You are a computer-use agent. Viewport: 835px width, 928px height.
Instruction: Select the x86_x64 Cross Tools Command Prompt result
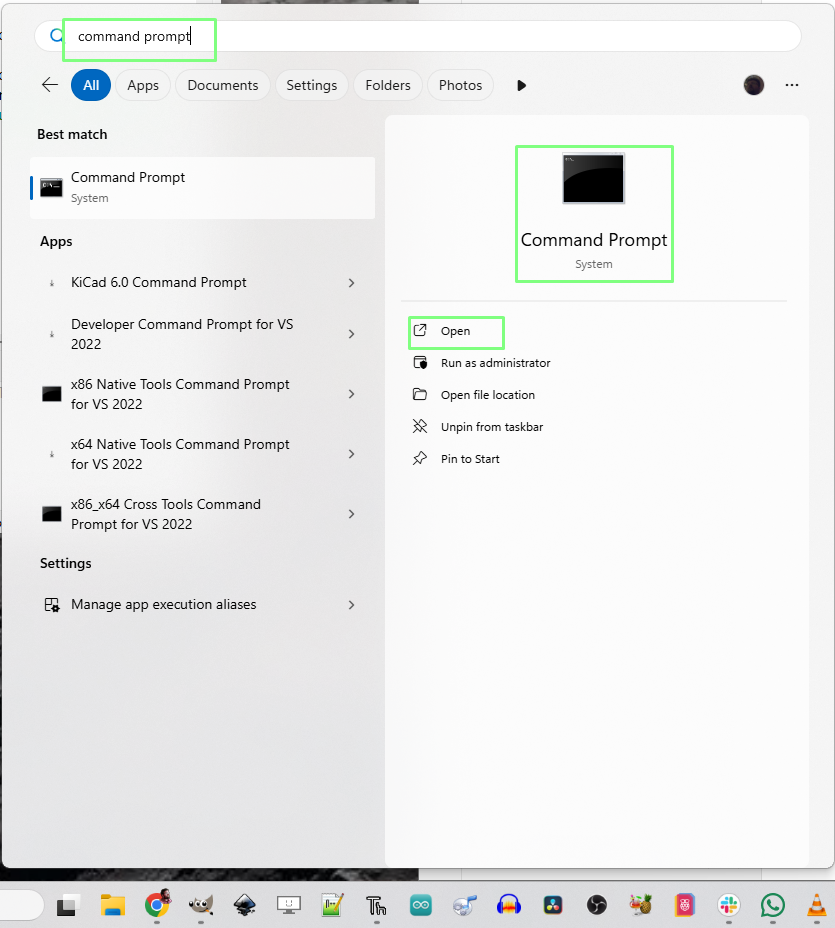click(x=202, y=514)
